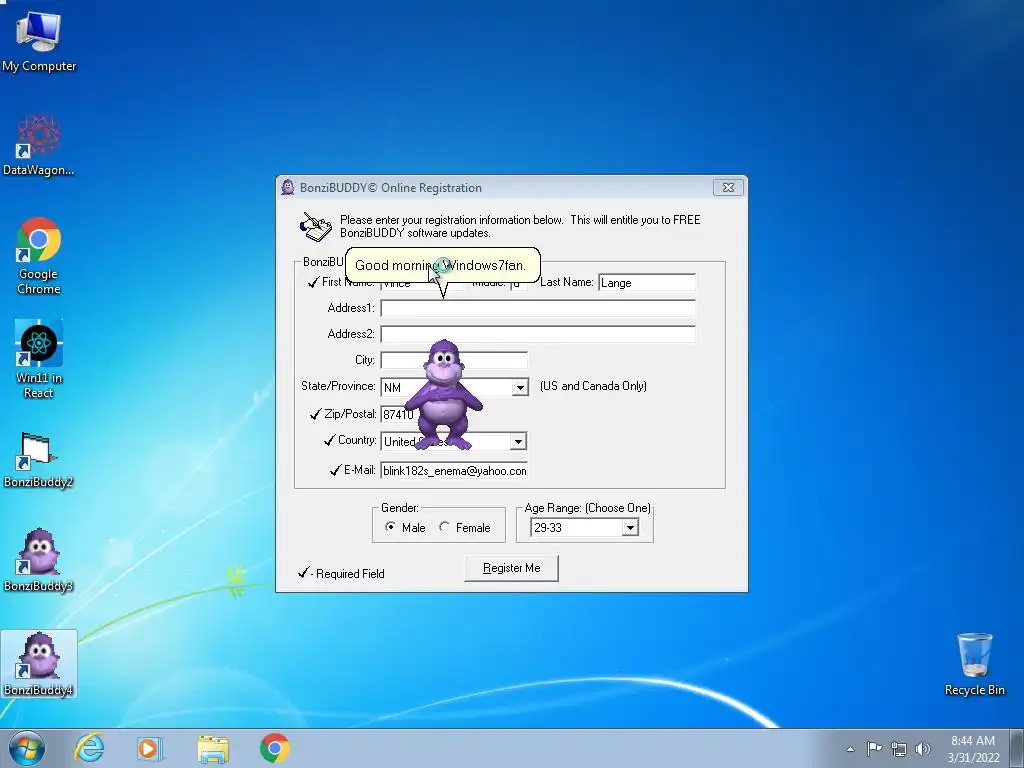Open Recycle Bin on desktop
The width and height of the screenshot is (1024, 768).
[x=974, y=664]
